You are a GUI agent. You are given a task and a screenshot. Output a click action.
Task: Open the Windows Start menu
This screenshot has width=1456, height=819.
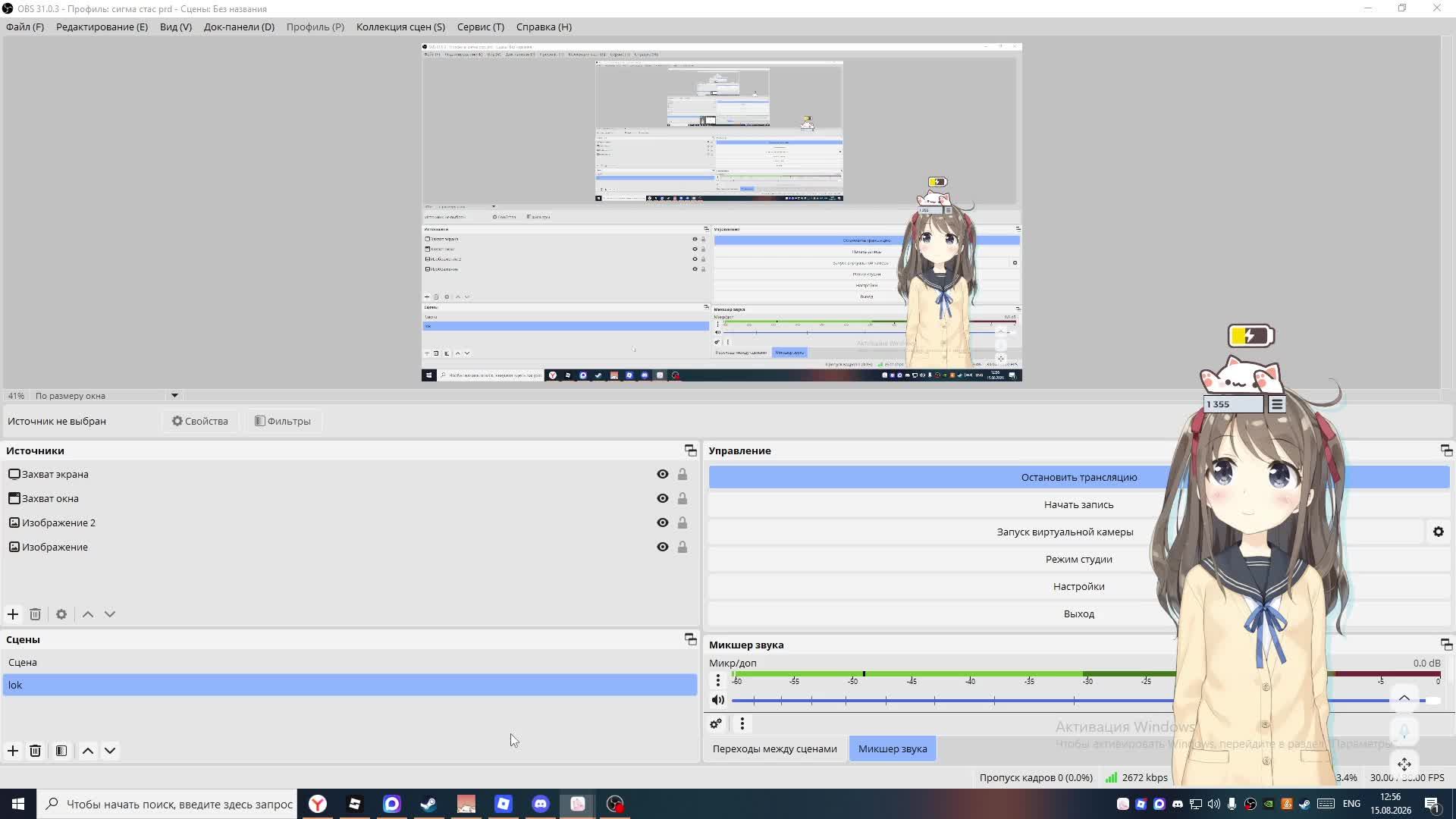18,804
